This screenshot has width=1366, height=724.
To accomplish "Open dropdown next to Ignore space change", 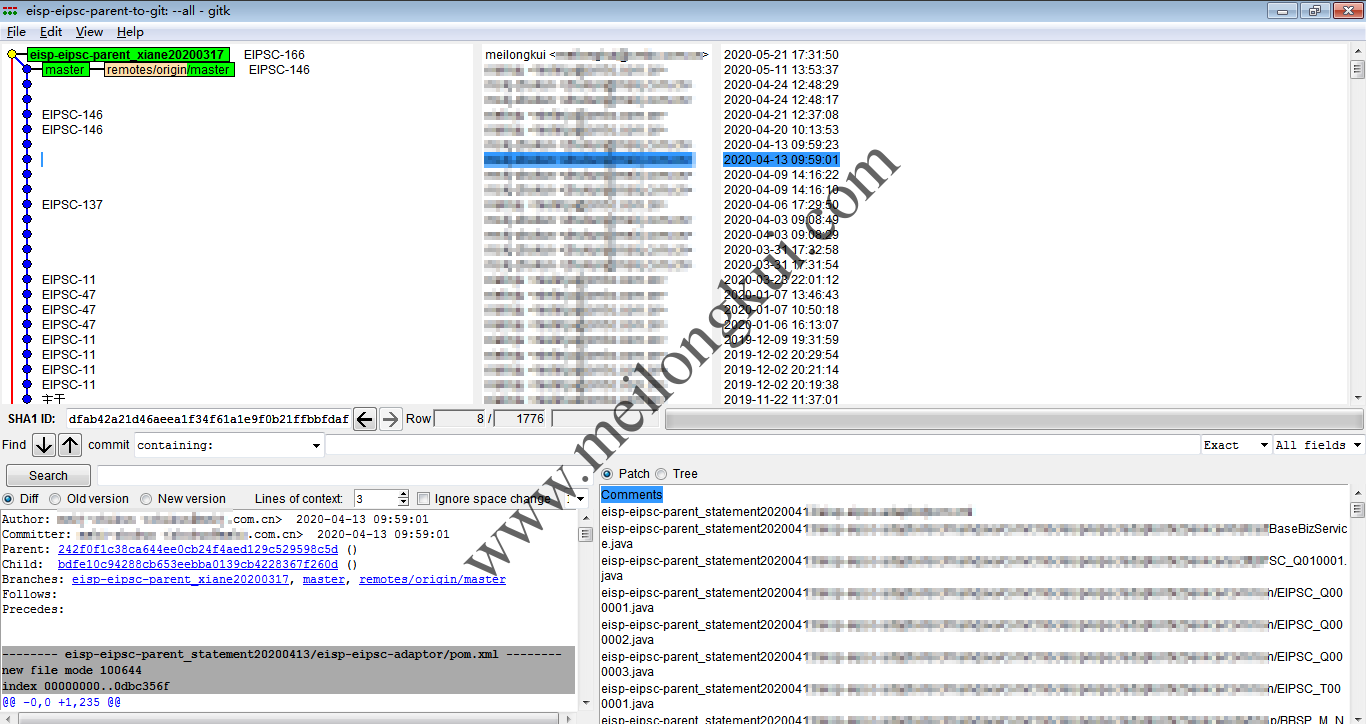I will [x=576, y=499].
